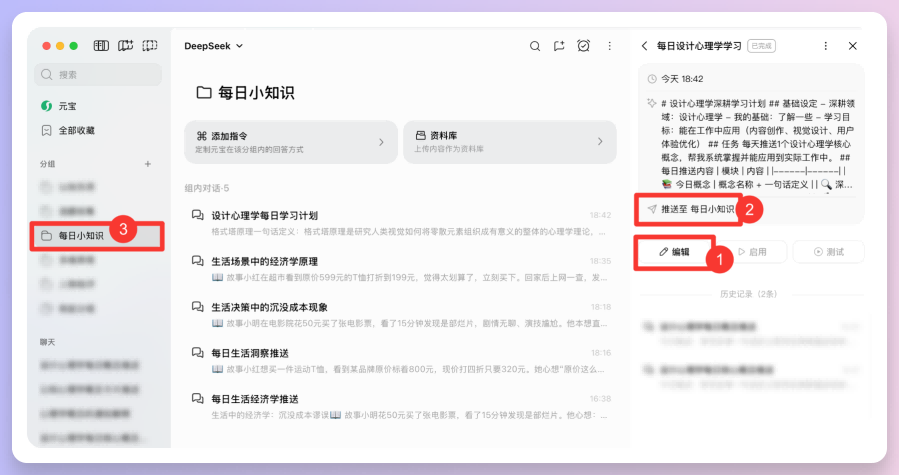Close the 每日设计心理学学习 task panel

[852, 46]
